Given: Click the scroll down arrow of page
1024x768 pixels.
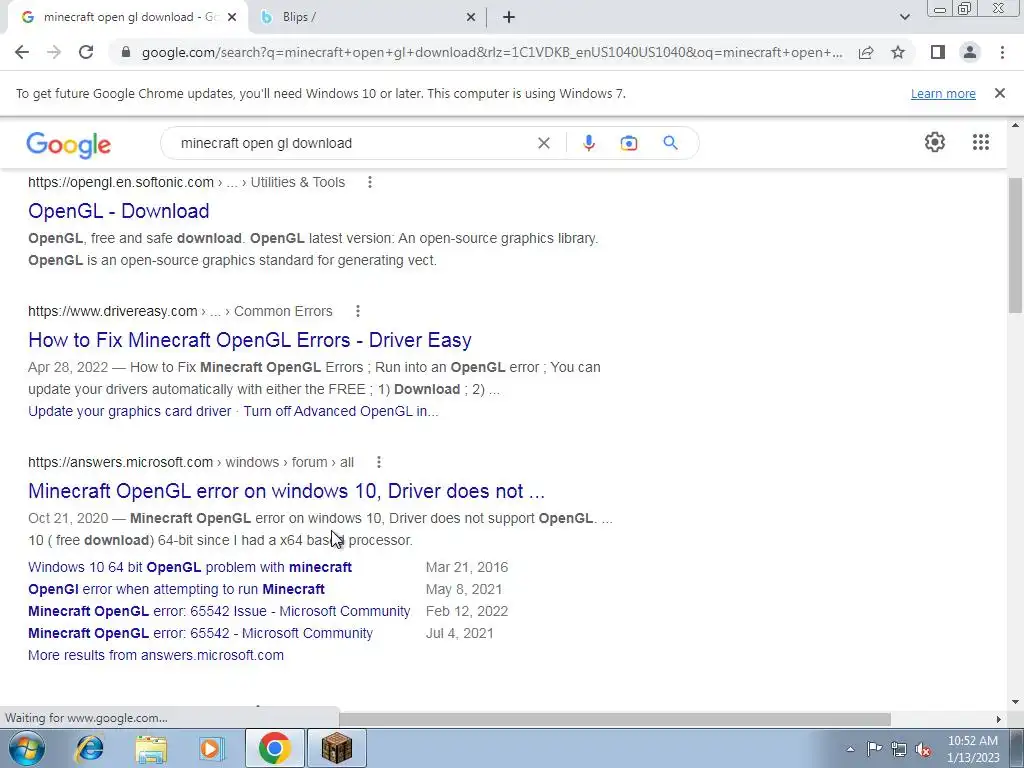Looking at the screenshot, I should pos(1016,703).
